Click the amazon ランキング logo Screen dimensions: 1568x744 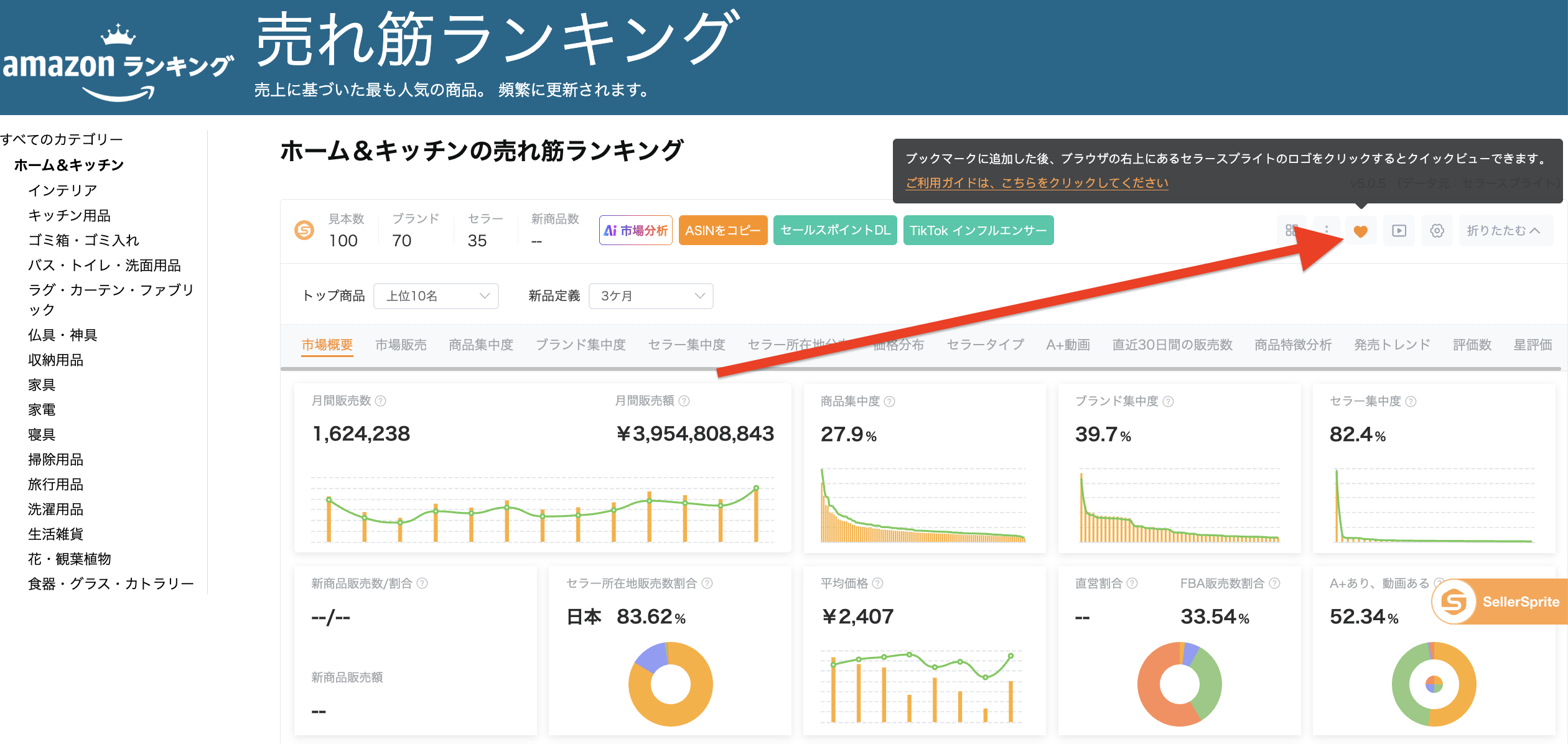pos(118,62)
